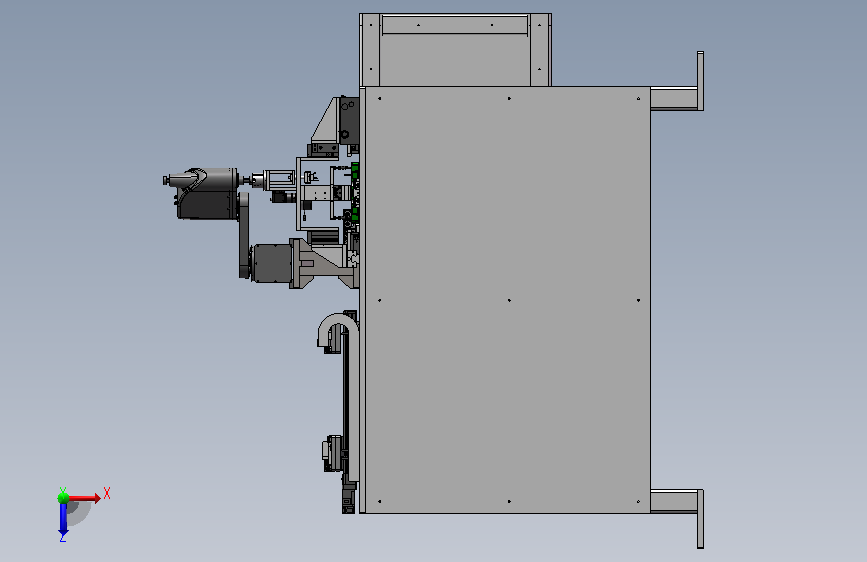The width and height of the screenshot is (867, 562).
Task: Select the dark spindle motor at far left
Action: click(202, 193)
